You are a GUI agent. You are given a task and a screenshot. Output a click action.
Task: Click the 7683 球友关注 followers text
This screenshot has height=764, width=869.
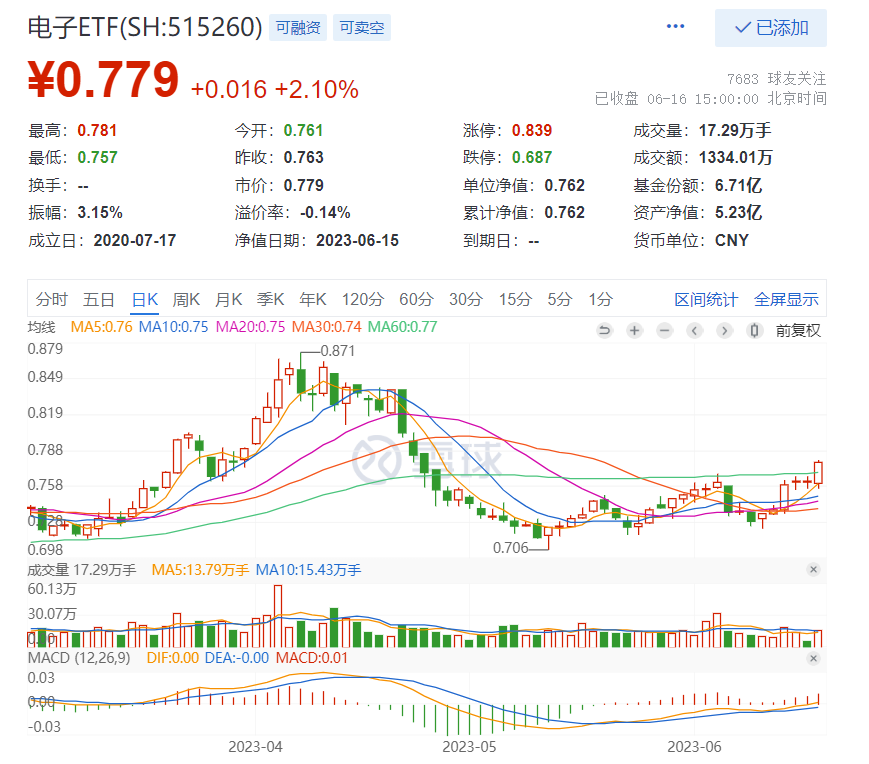pos(776,79)
